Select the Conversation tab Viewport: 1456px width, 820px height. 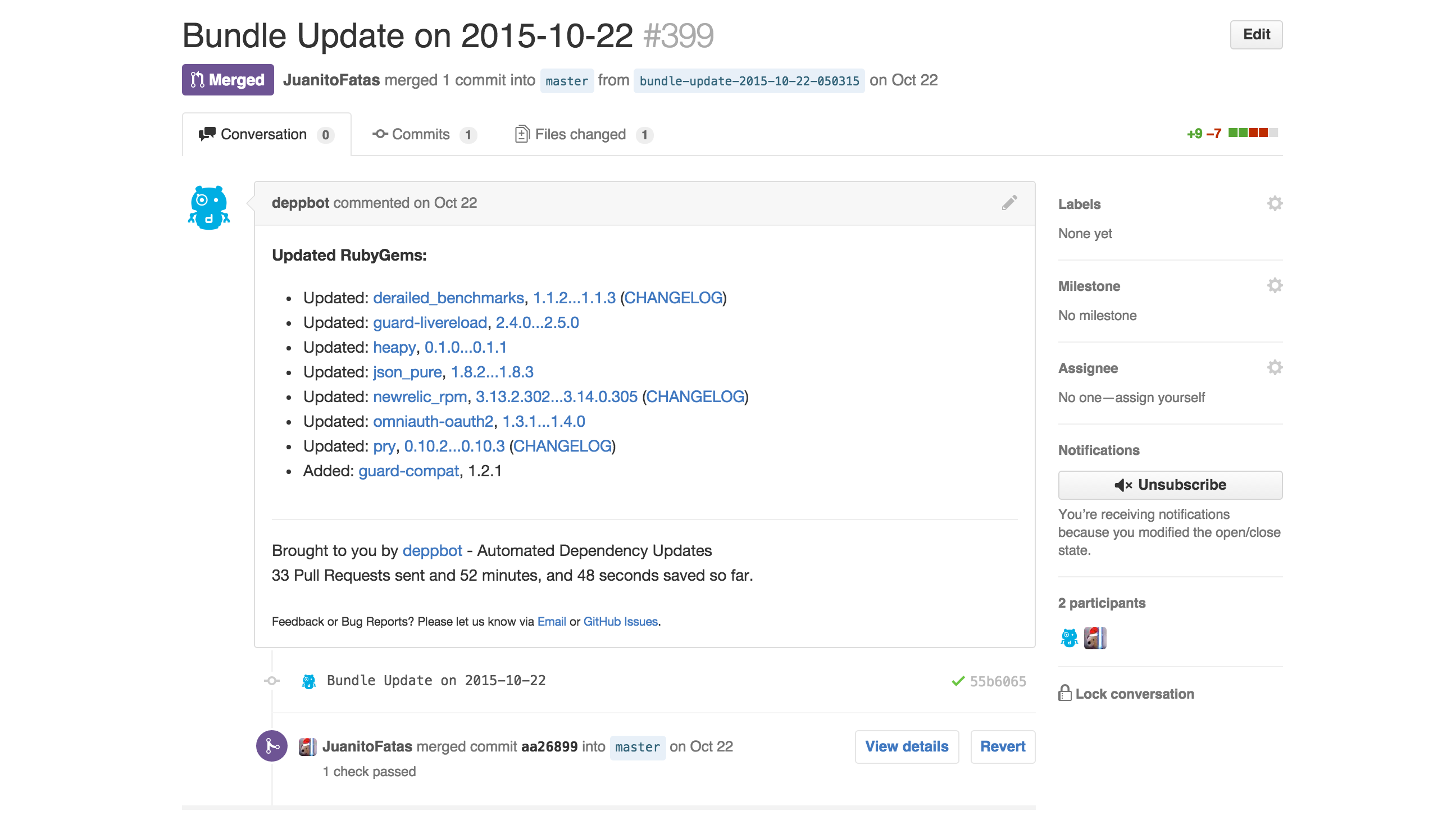(266, 134)
